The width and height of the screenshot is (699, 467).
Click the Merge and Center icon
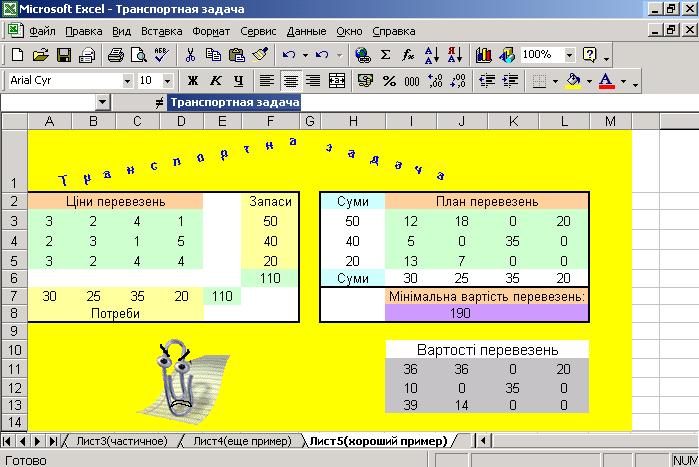337,80
